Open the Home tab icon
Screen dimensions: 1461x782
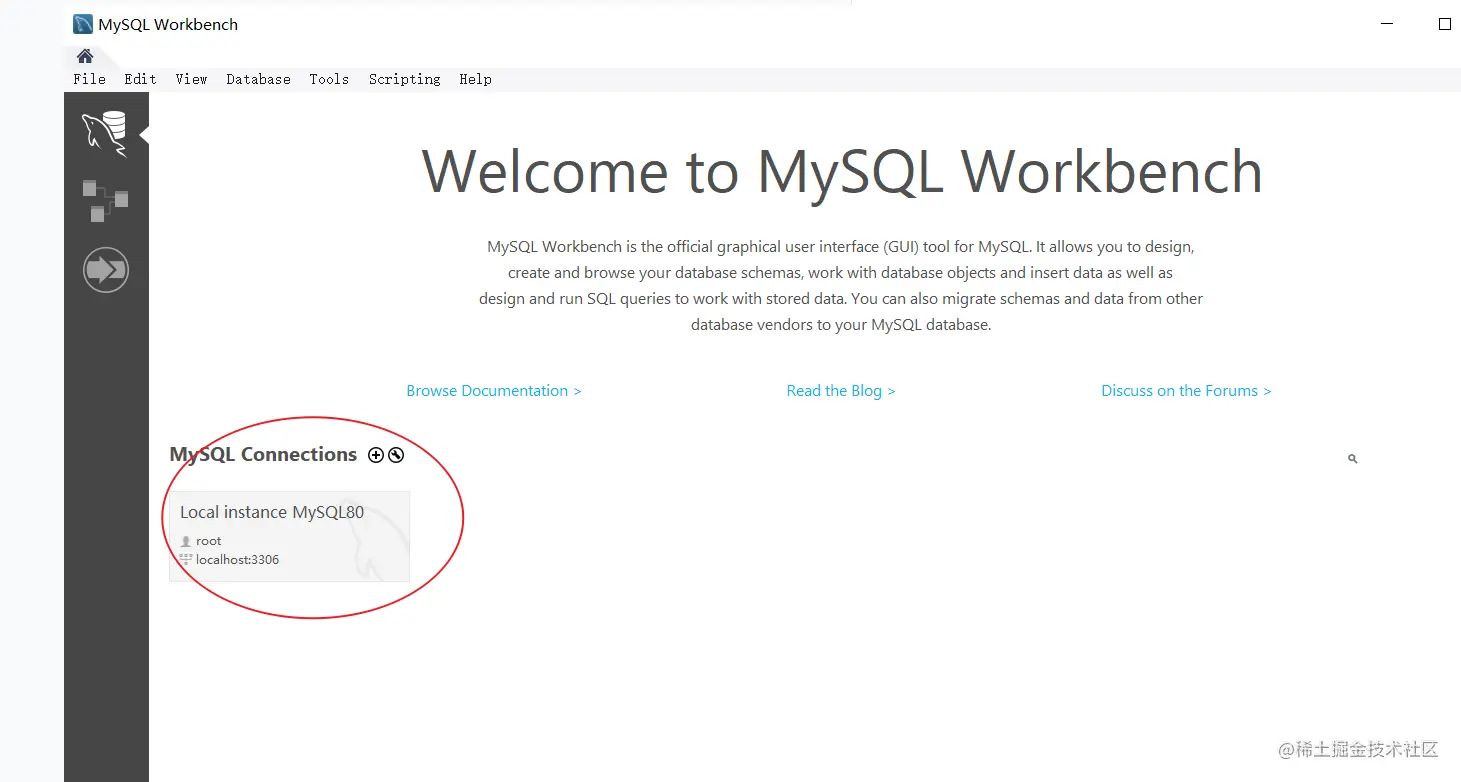85,56
